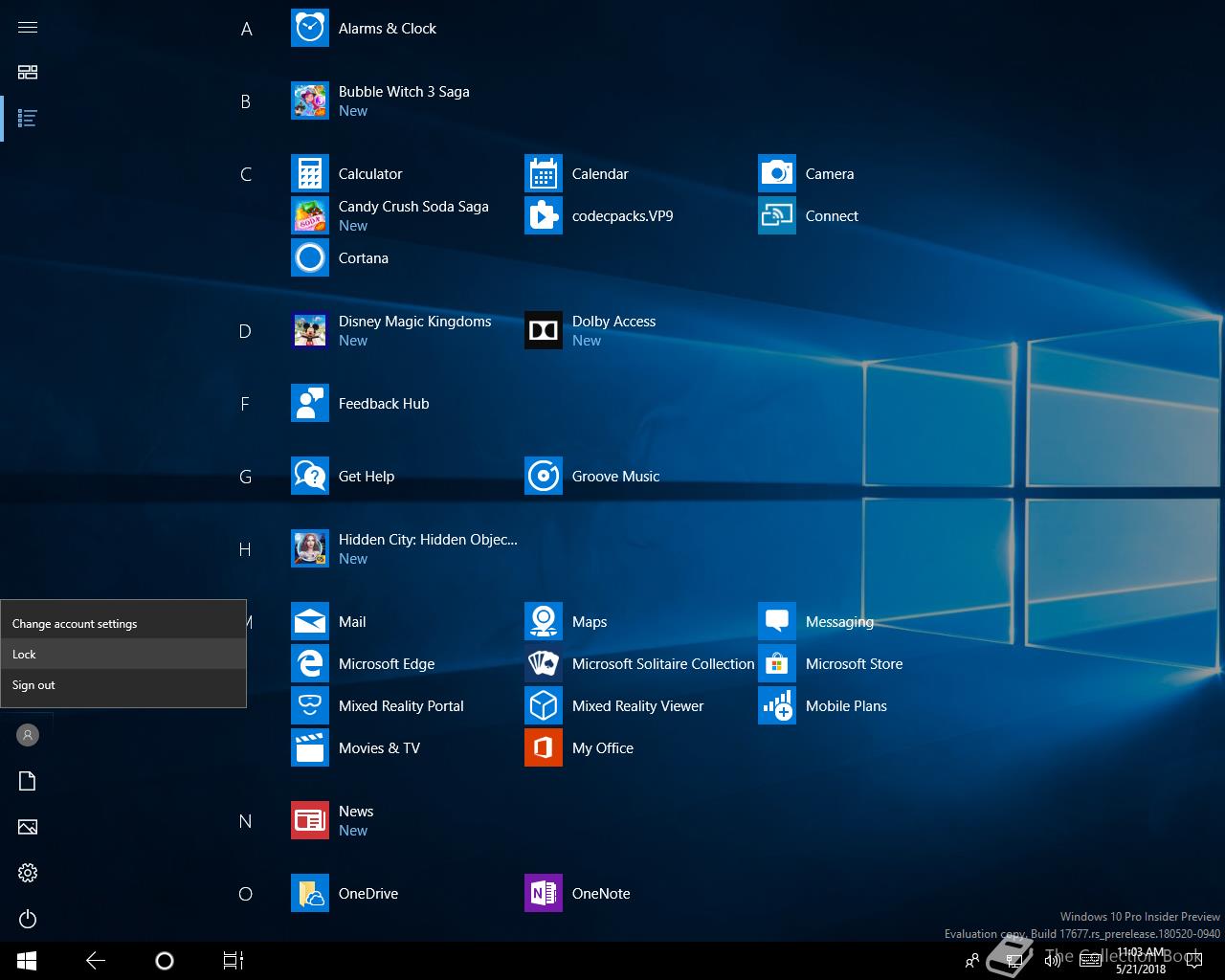Open the Documents folder shortcut
1225x980 pixels.
click(28, 781)
